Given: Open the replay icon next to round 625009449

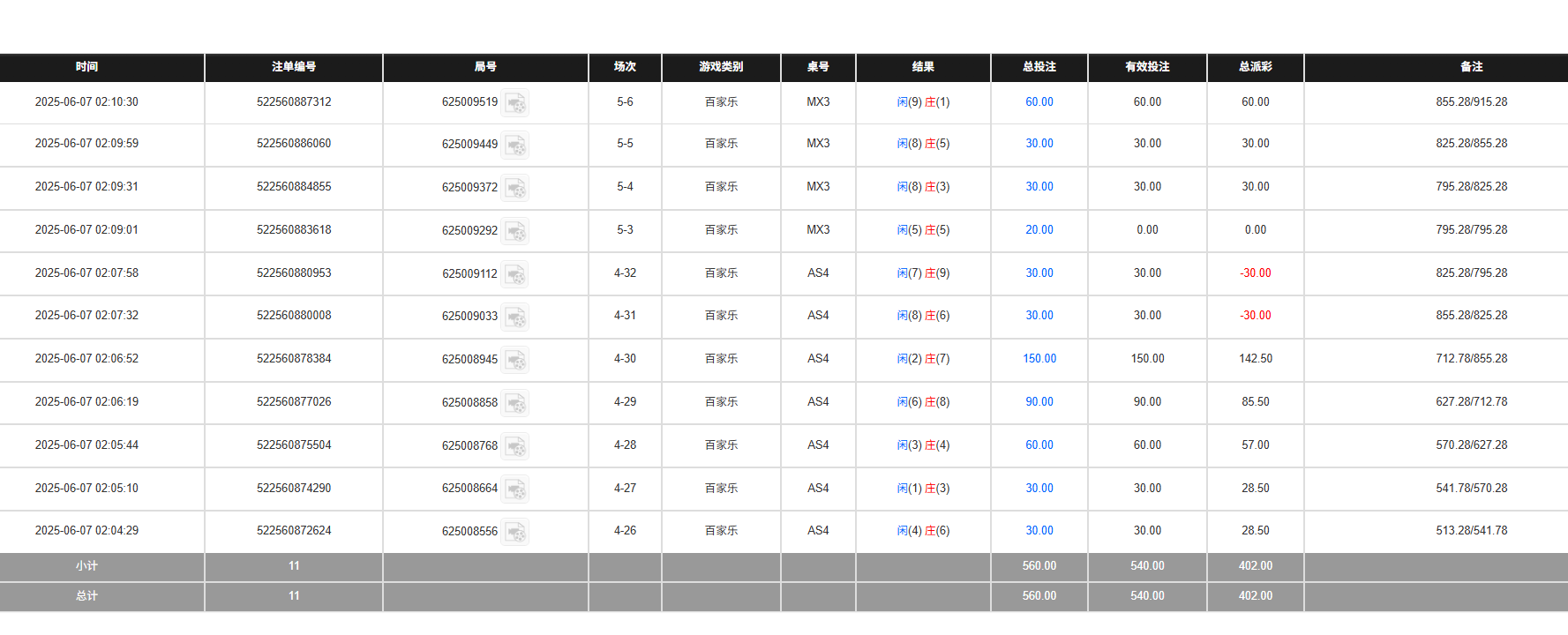Looking at the screenshot, I should tap(515, 145).
